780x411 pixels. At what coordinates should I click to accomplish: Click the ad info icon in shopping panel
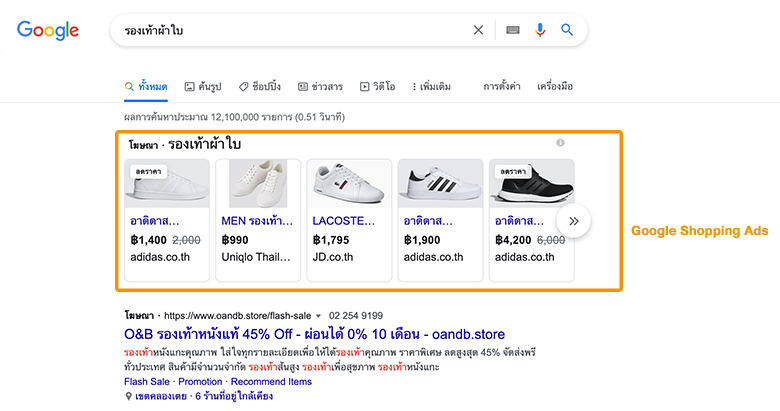pyautogui.click(x=560, y=143)
